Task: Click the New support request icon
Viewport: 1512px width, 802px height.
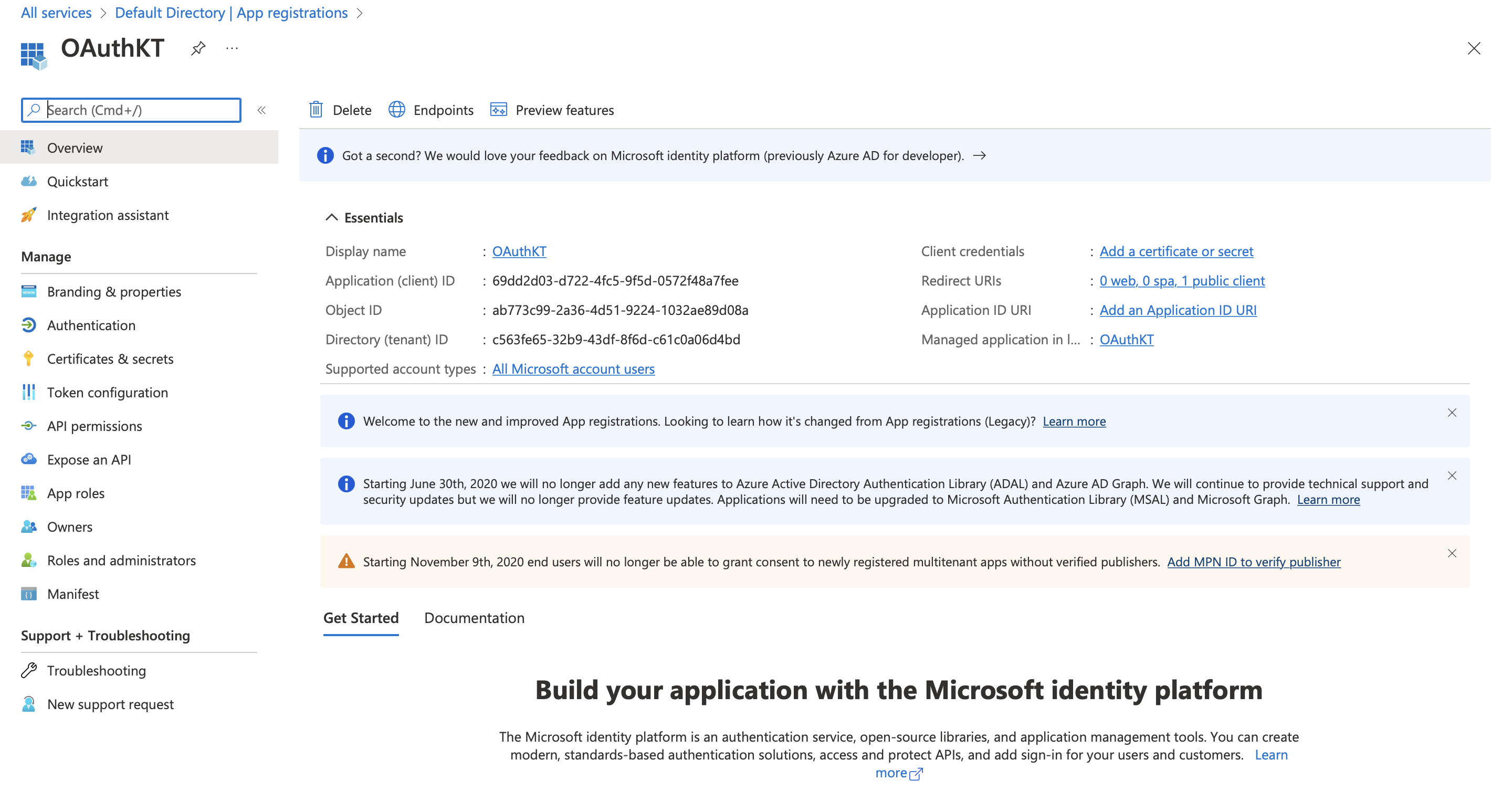Action: [28, 704]
